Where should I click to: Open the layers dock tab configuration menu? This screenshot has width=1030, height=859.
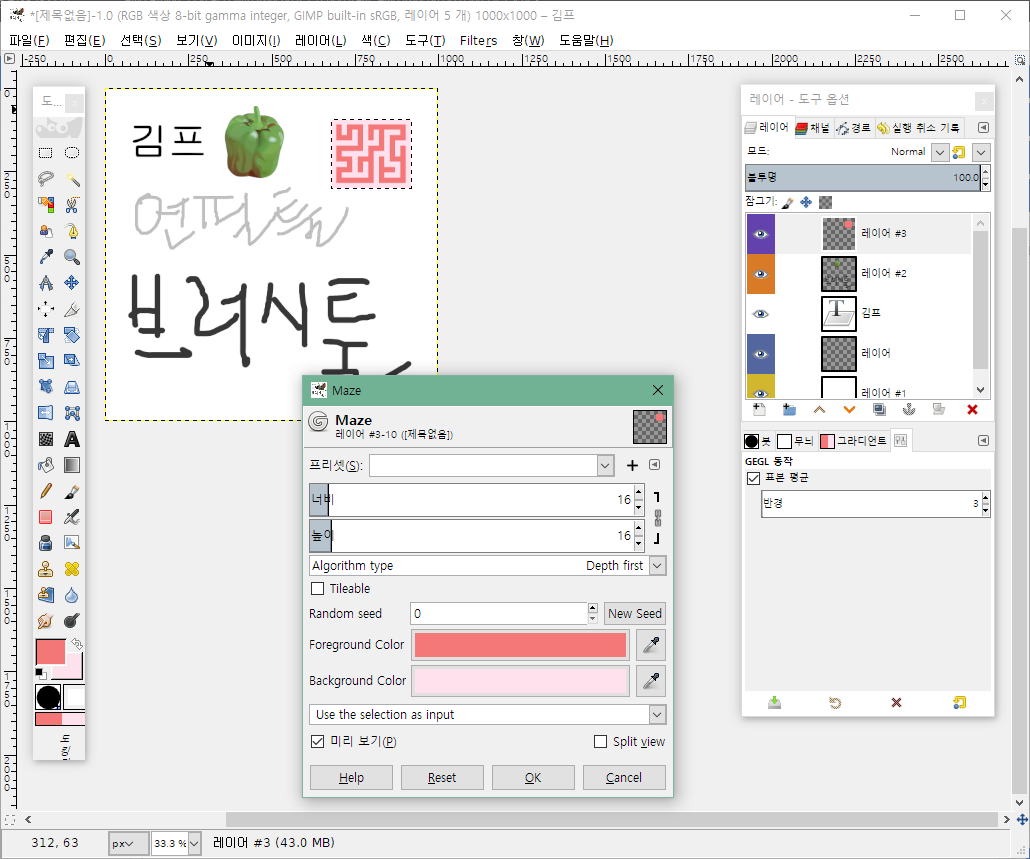point(983,127)
